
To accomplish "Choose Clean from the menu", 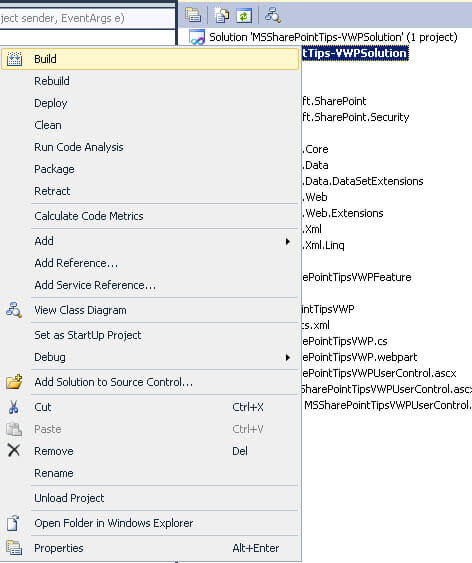I will 150,125.
